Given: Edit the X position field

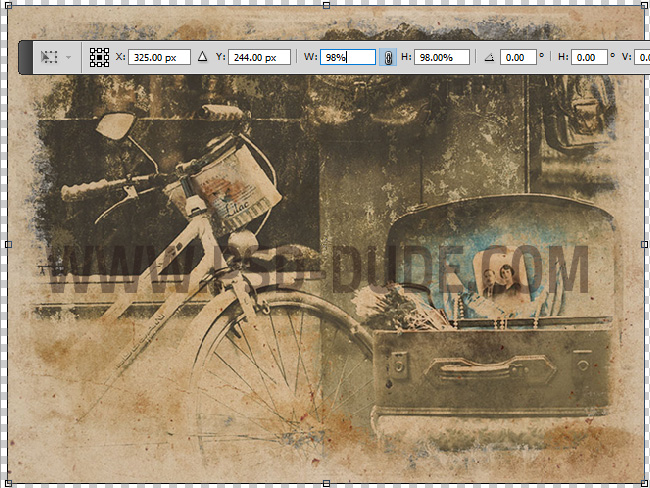Looking at the screenshot, I should (160, 57).
